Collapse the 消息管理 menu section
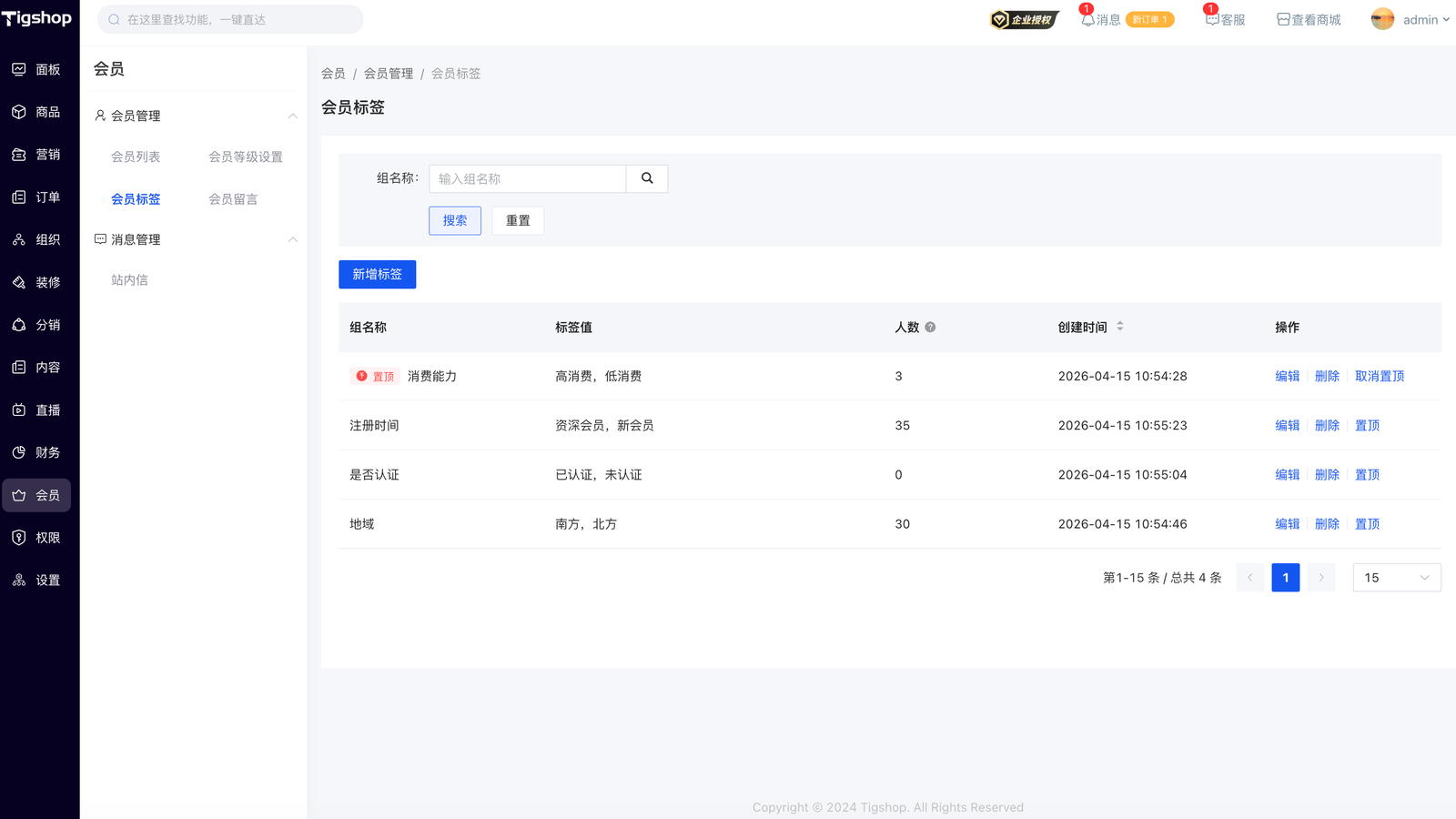 click(x=292, y=239)
